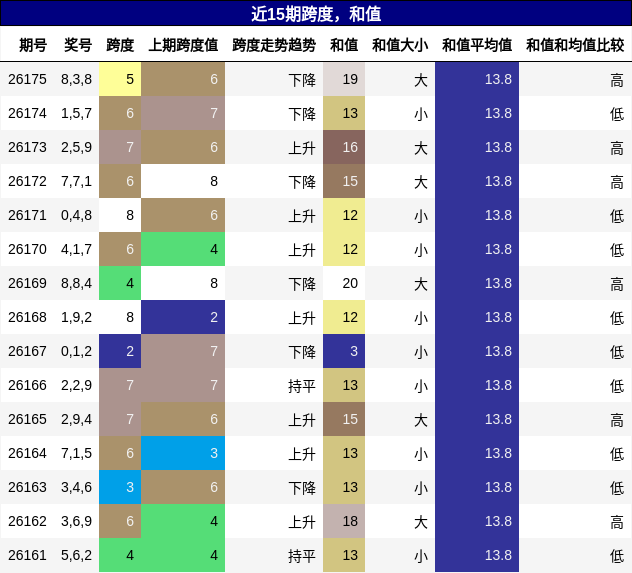The height and width of the screenshot is (573, 632).
Task: Click '小' size cell in row 26171
Action: pyautogui.click(x=421, y=216)
